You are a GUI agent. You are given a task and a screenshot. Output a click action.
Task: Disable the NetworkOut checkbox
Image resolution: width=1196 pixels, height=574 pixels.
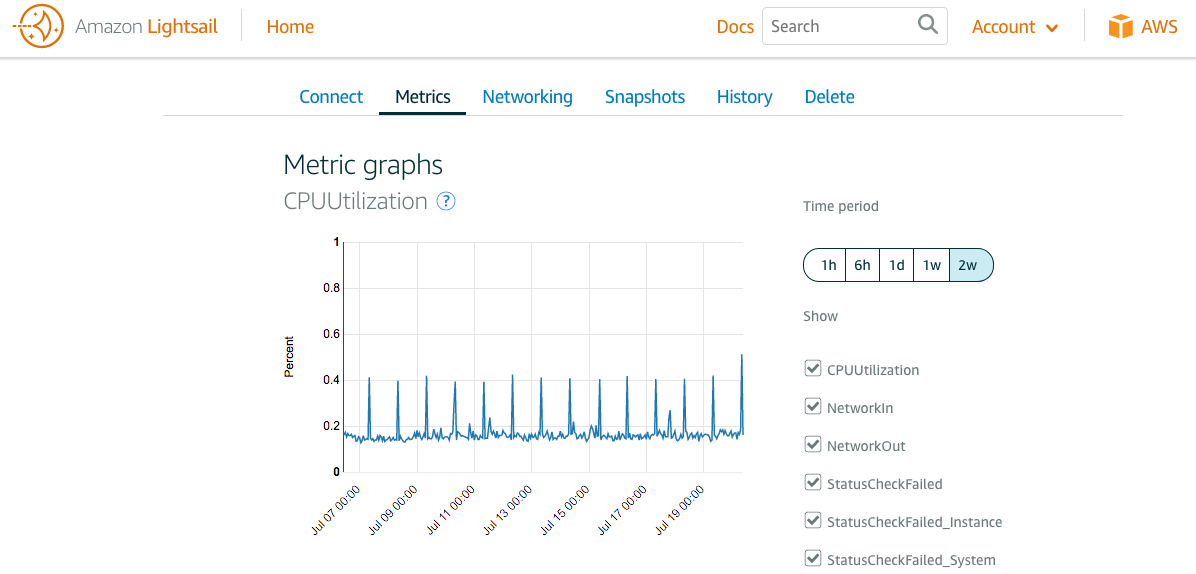(x=813, y=445)
